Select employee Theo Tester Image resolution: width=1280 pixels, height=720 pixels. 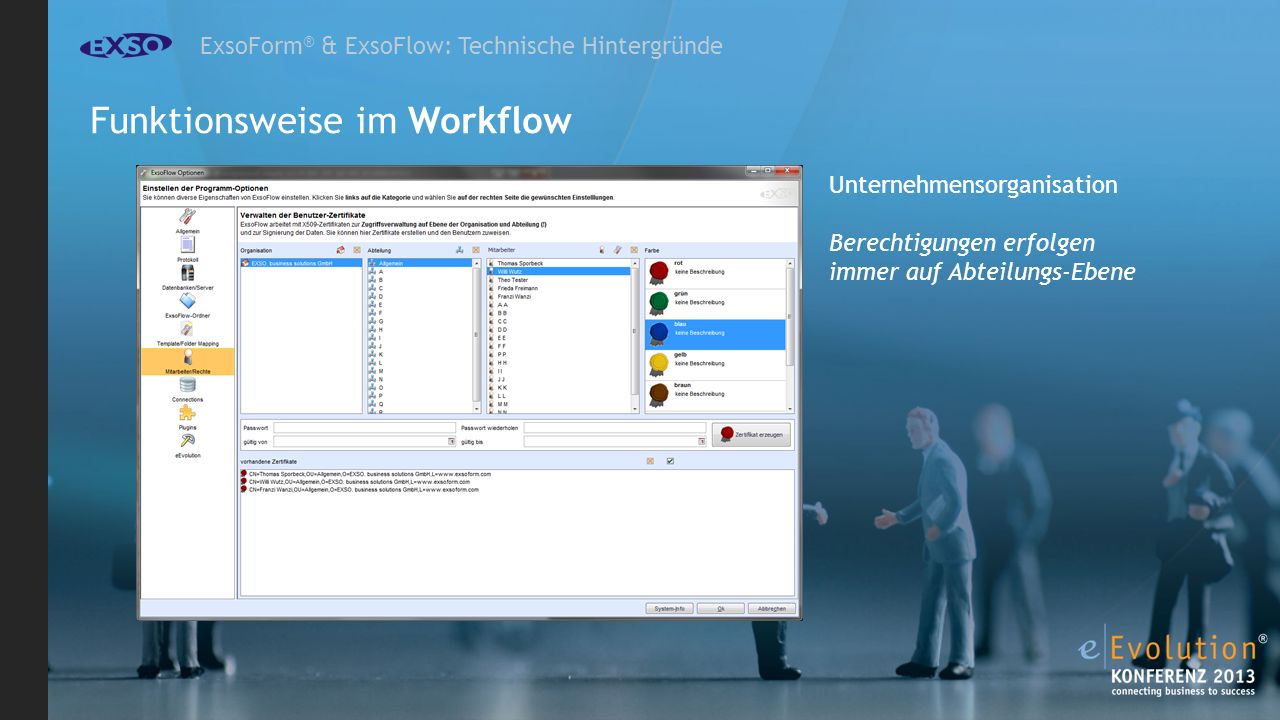pyautogui.click(x=559, y=280)
